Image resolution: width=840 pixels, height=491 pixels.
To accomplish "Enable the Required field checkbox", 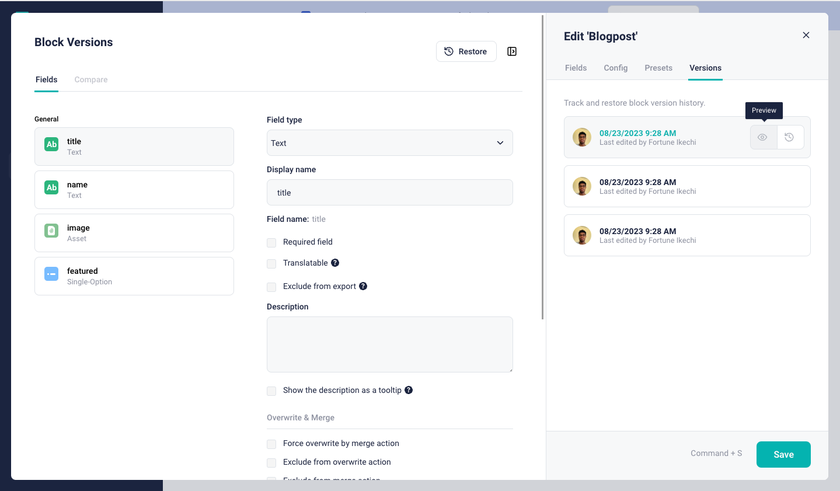I will pos(272,243).
